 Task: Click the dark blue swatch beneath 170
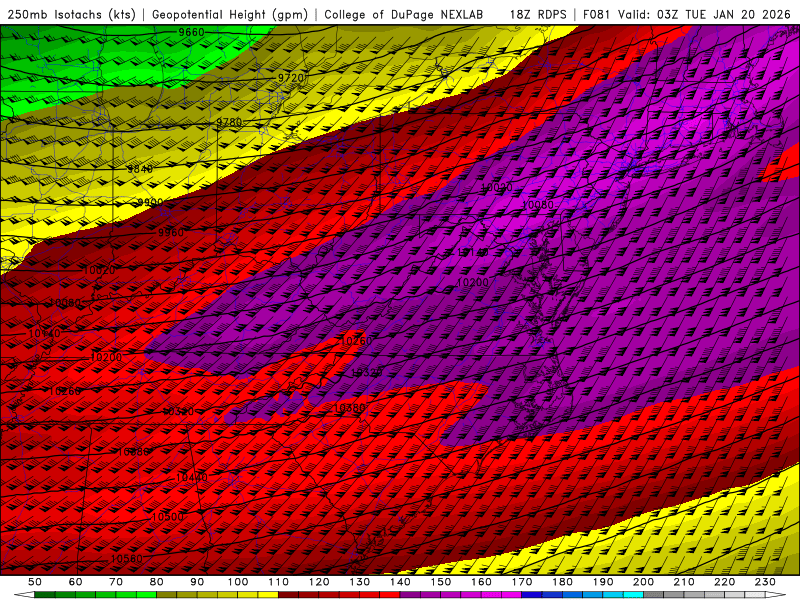[x=532, y=595]
